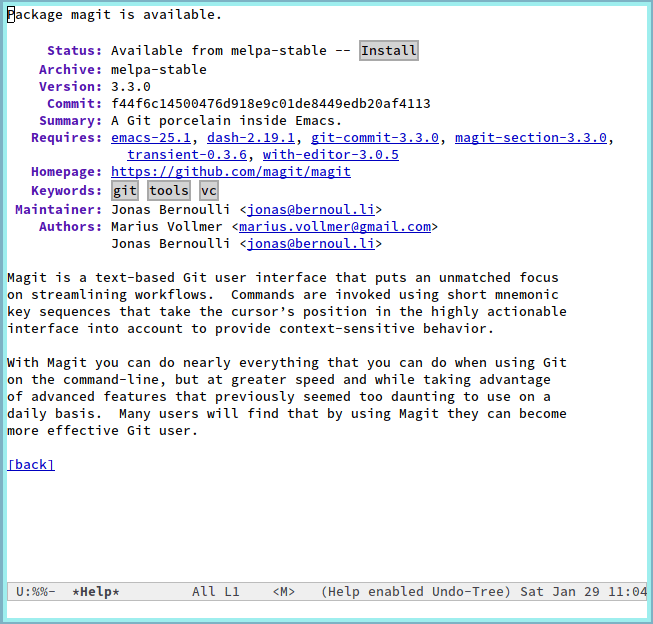Click the version number 3.3.0

click(131, 87)
